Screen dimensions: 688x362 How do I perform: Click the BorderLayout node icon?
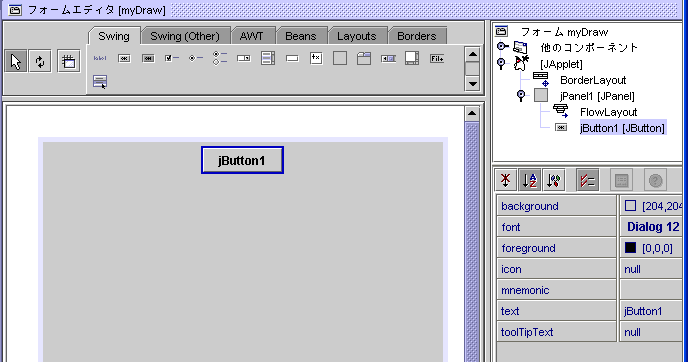click(x=541, y=79)
